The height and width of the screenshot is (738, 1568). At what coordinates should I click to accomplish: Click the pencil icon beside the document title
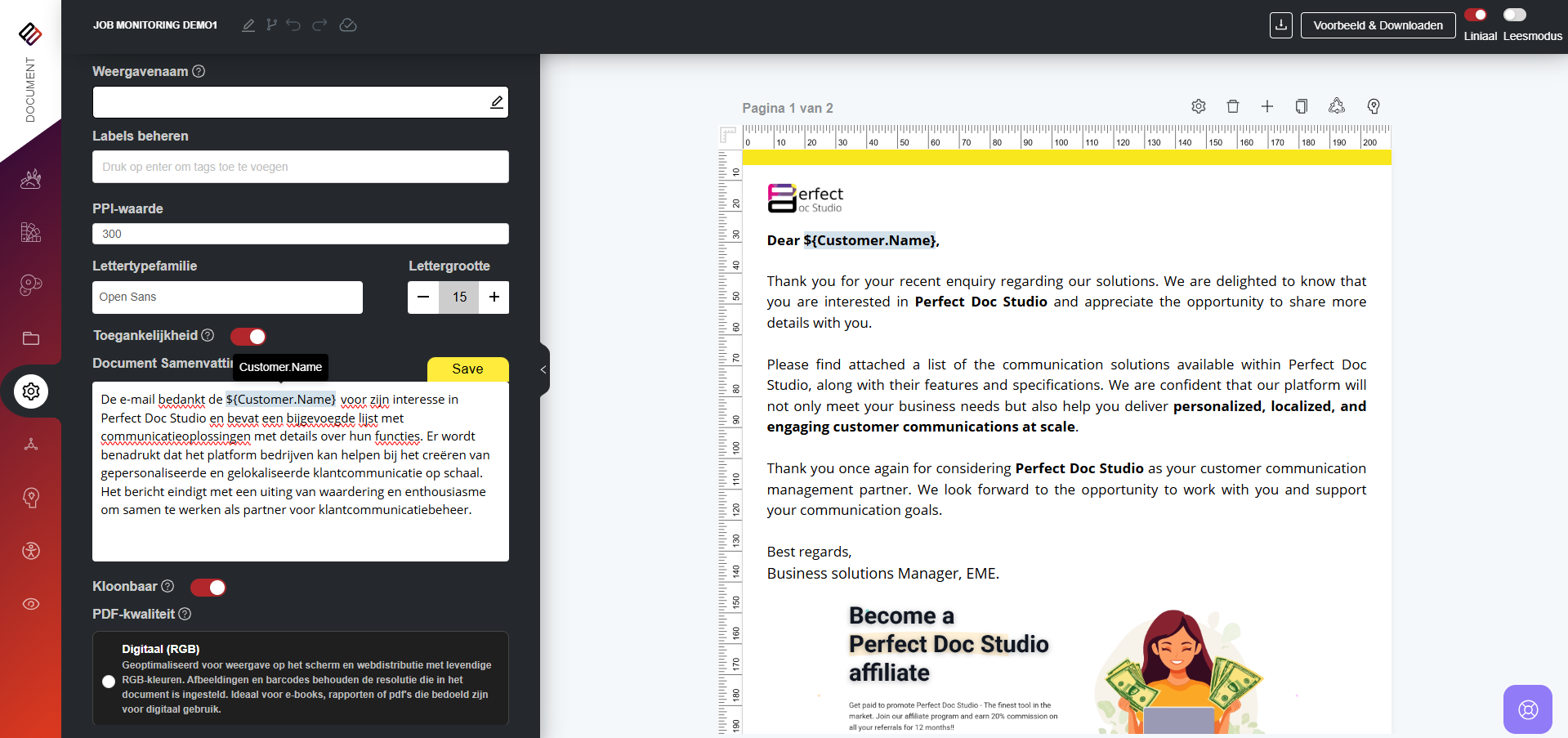pyautogui.click(x=248, y=25)
